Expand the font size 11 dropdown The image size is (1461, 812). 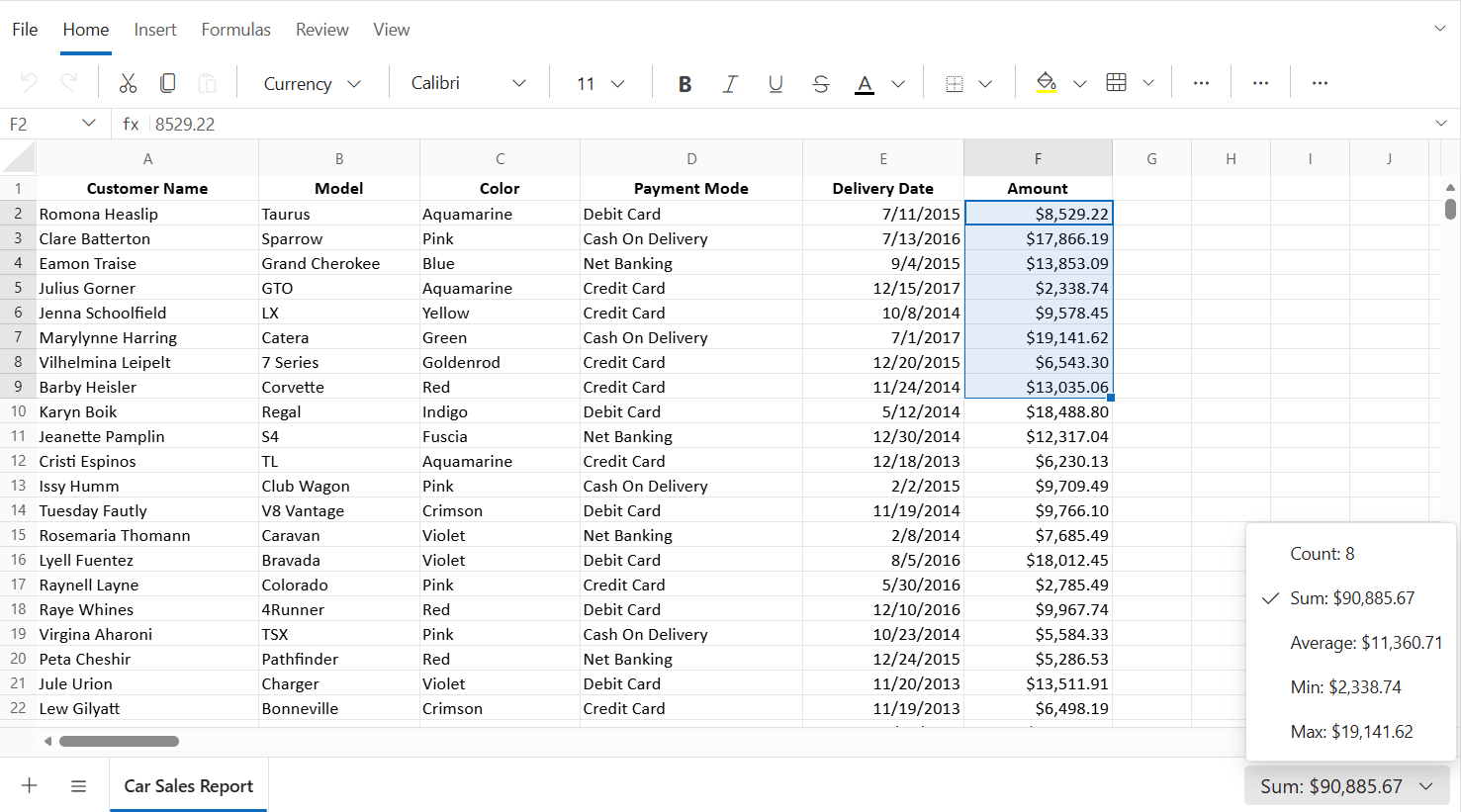pyautogui.click(x=600, y=84)
